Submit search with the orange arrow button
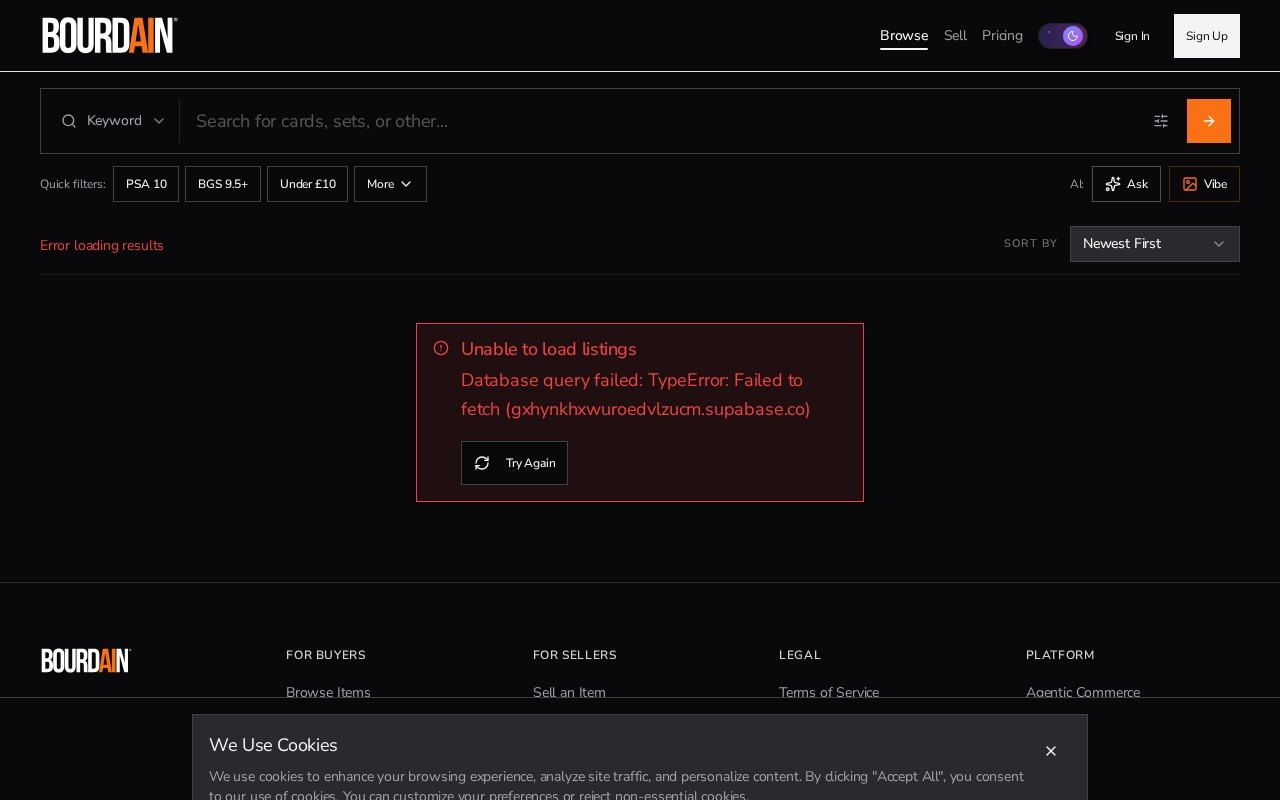 [1209, 121]
